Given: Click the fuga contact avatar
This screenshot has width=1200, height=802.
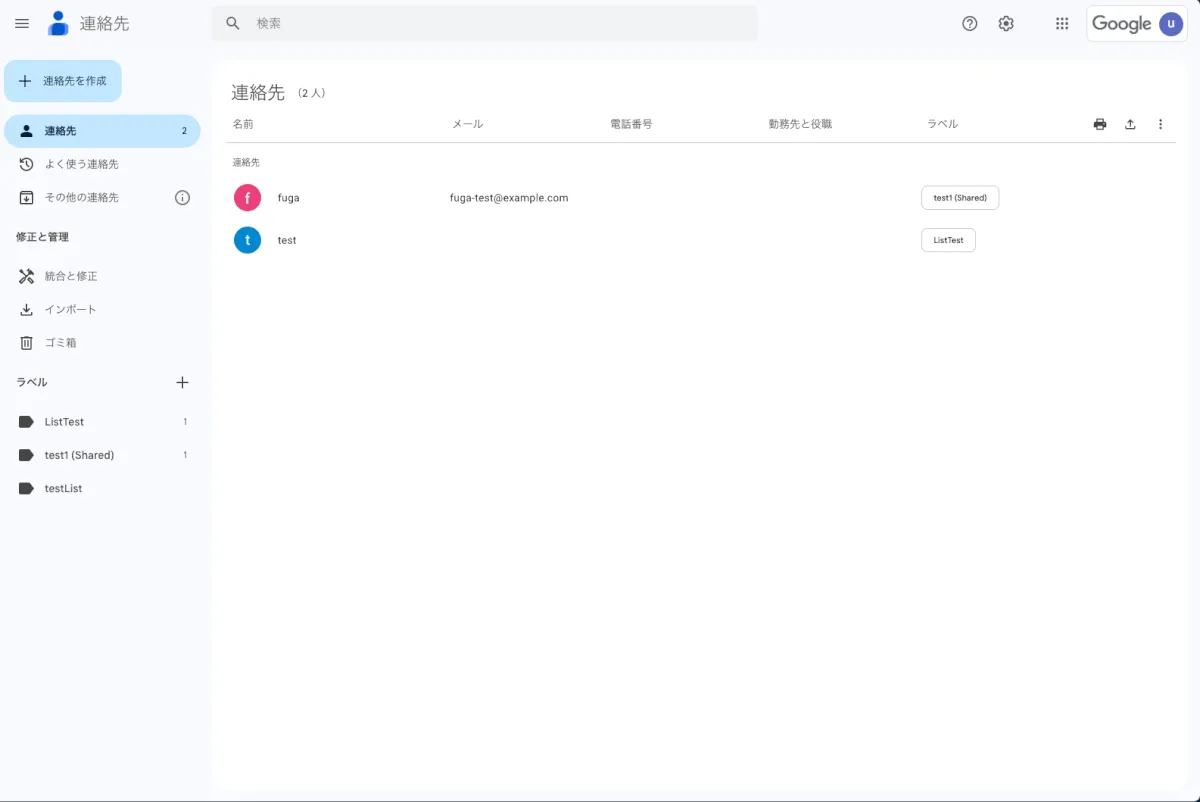Looking at the screenshot, I should (x=247, y=198).
